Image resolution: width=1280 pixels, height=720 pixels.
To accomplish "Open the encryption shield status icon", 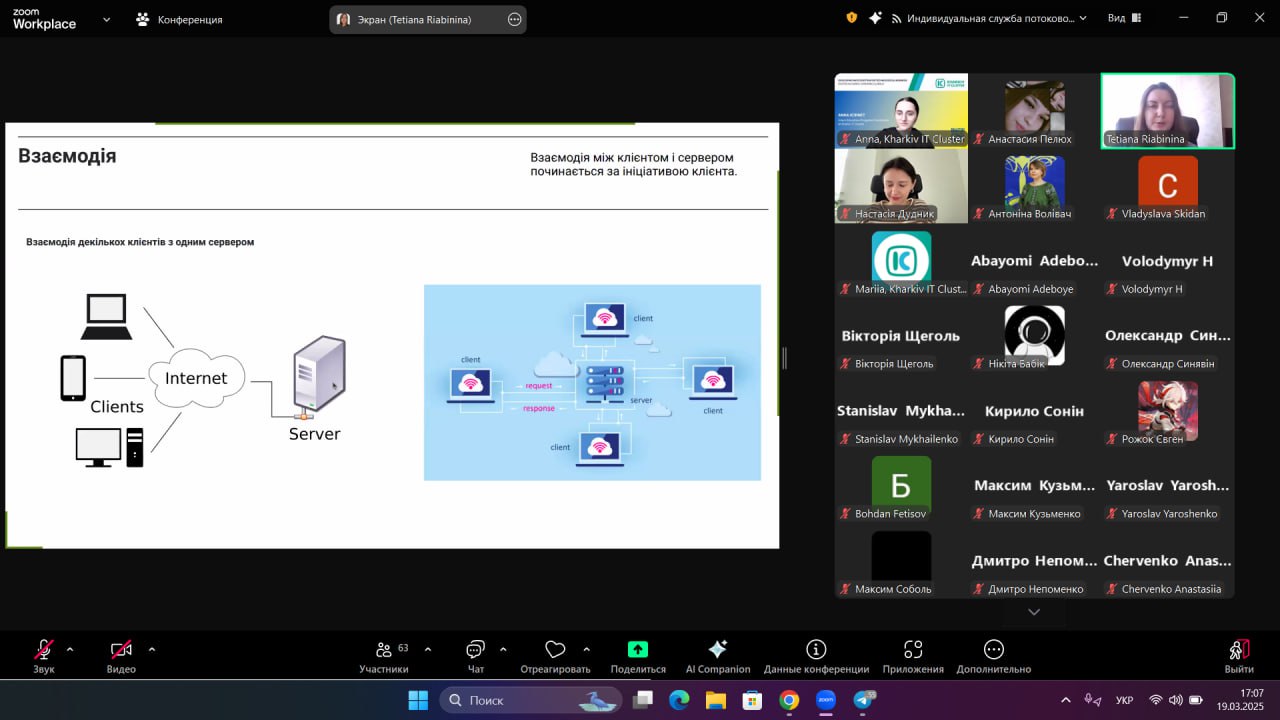I will [x=852, y=18].
